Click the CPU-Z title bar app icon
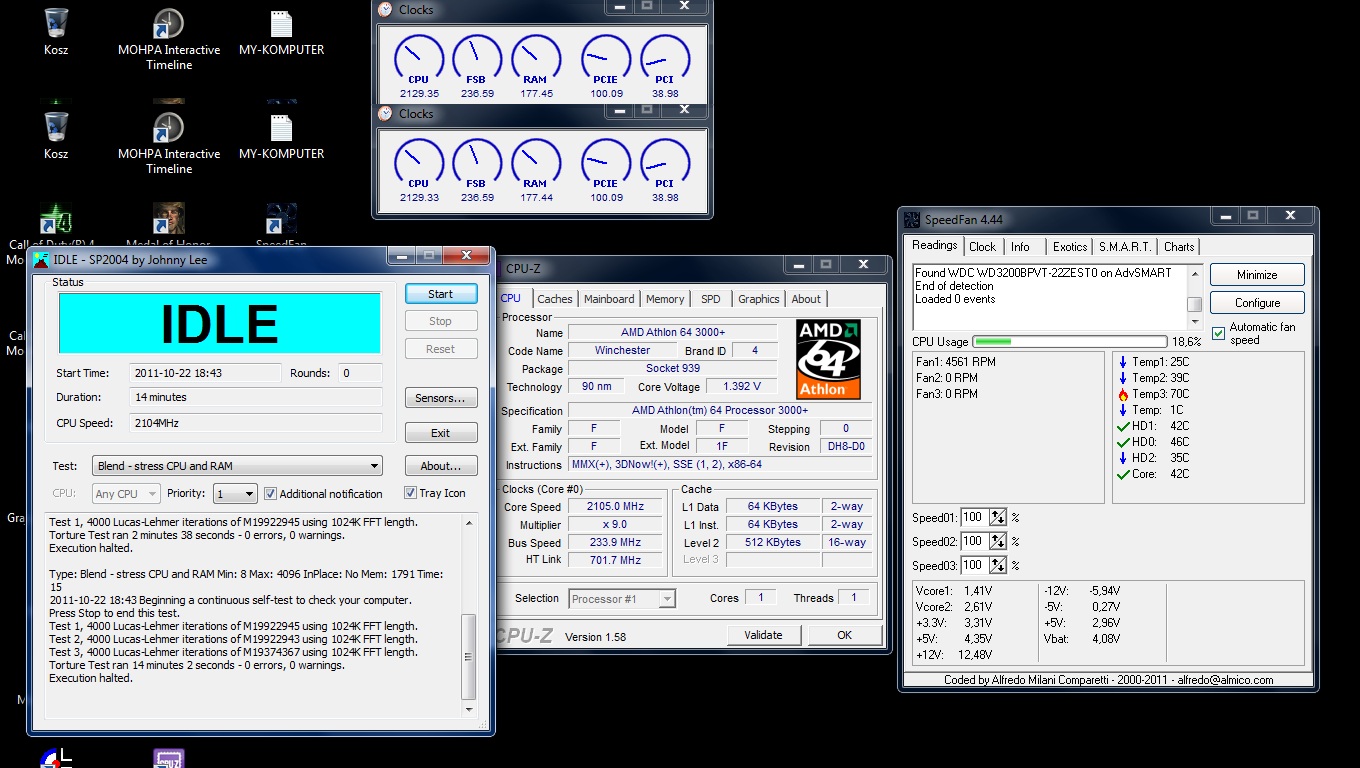 pyautogui.click(x=500, y=268)
